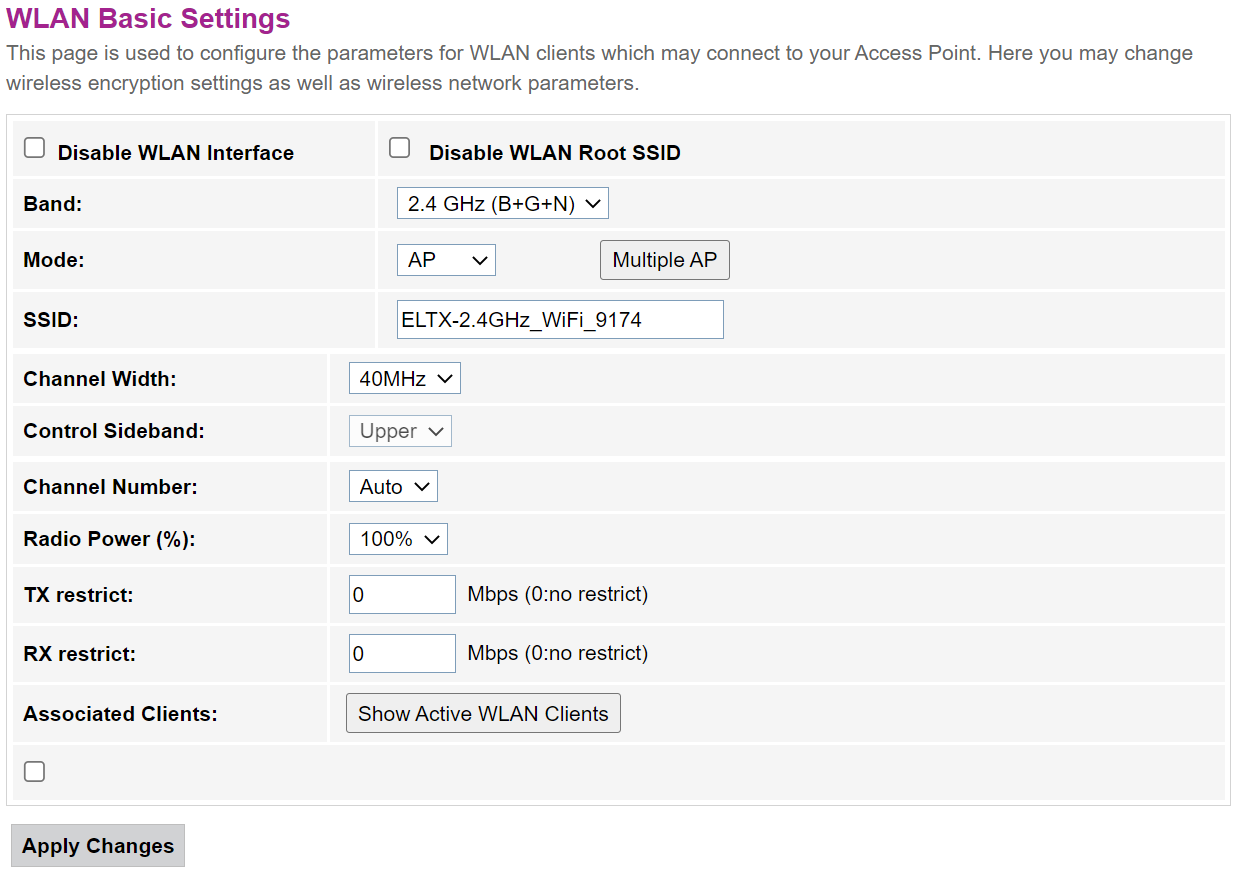The image size is (1253, 879).
Task: Click the TX restrict input box
Action: tap(402, 595)
